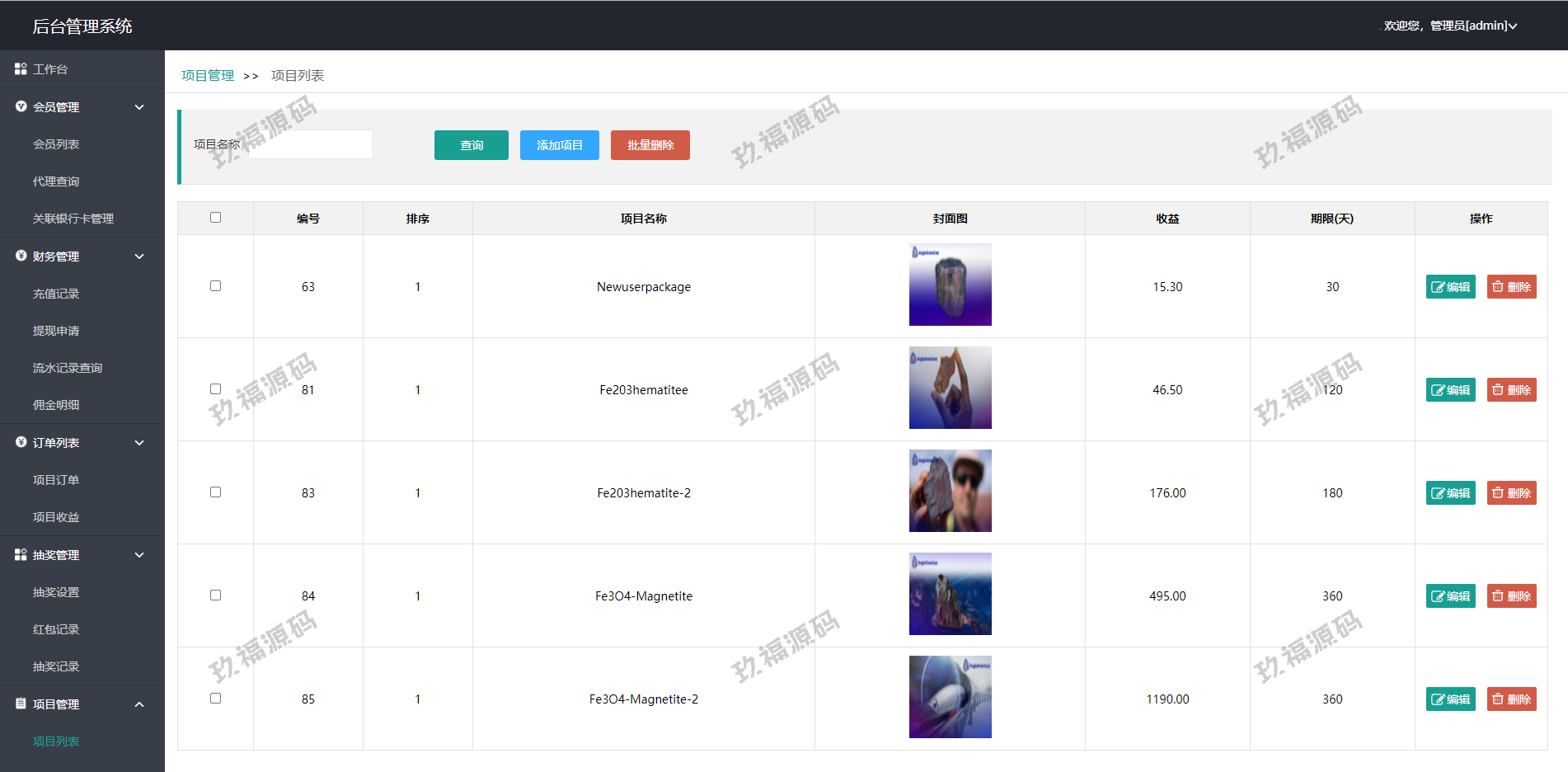Click the 添加项目 button
The height and width of the screenshot is (772, 1568).
click(559, 145)
